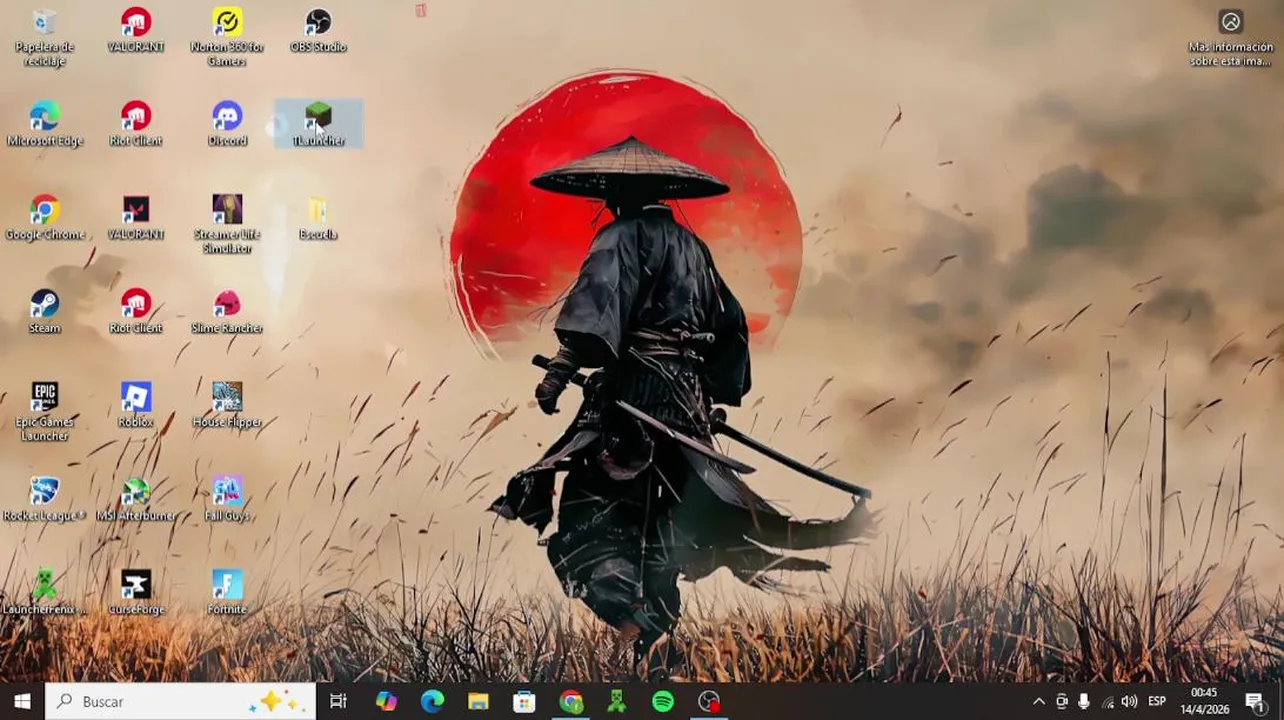Select the Steam desktop shortcut

pyautogui.click(x=44, y=311)
